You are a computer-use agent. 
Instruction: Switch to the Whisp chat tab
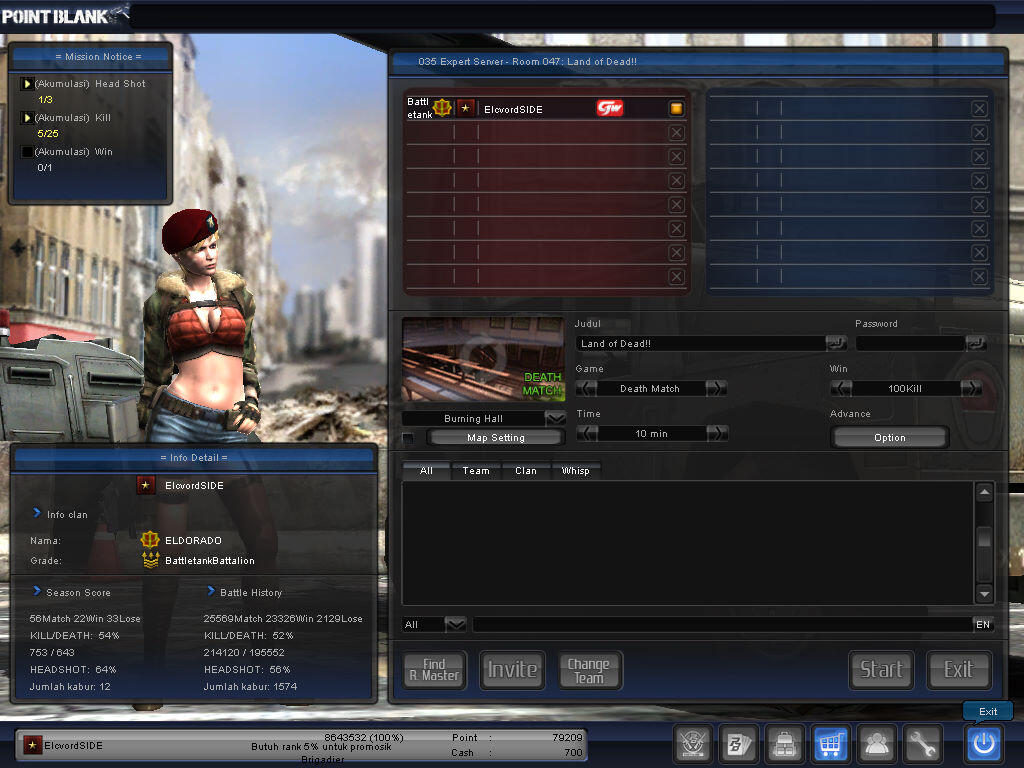(575, 470)
